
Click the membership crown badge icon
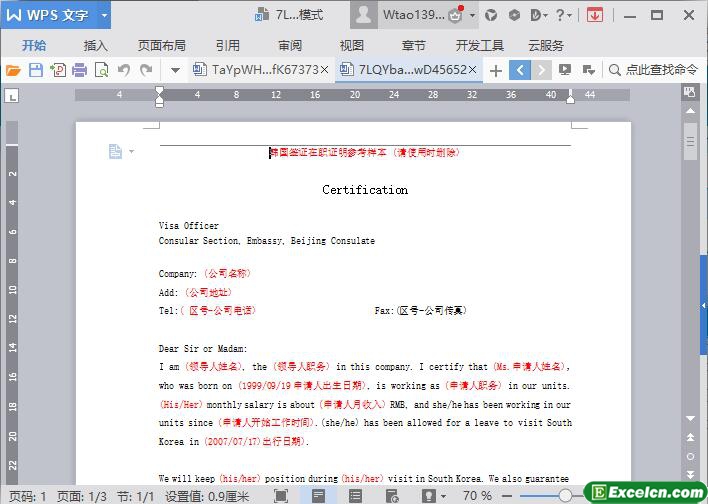coord(456,15)
